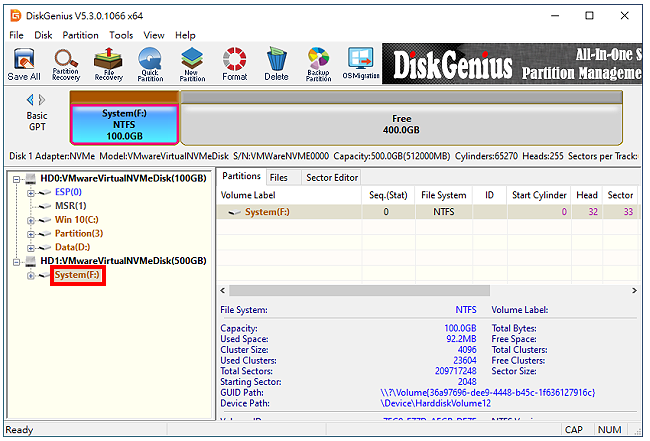The image size is (650, 441).
Task: Click scrollbar right arrow under partition table
Action: tap(634, 291)
